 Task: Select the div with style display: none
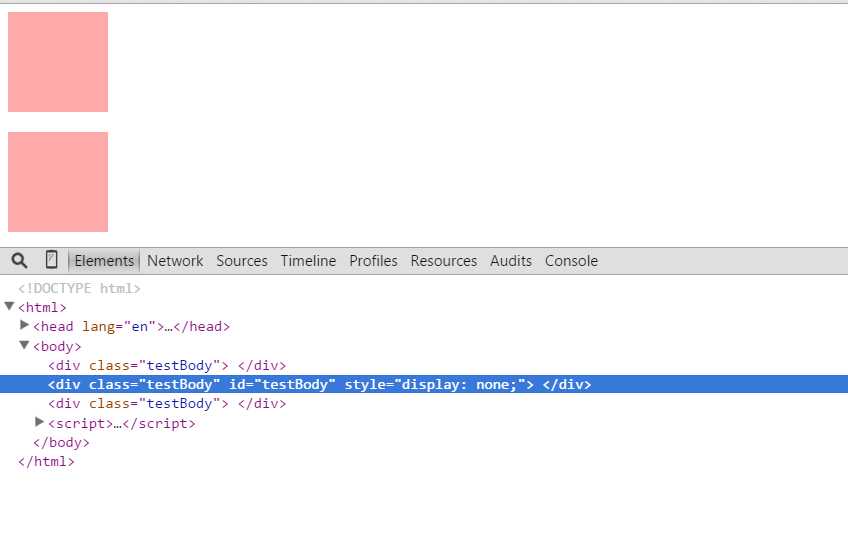(424, 384)
